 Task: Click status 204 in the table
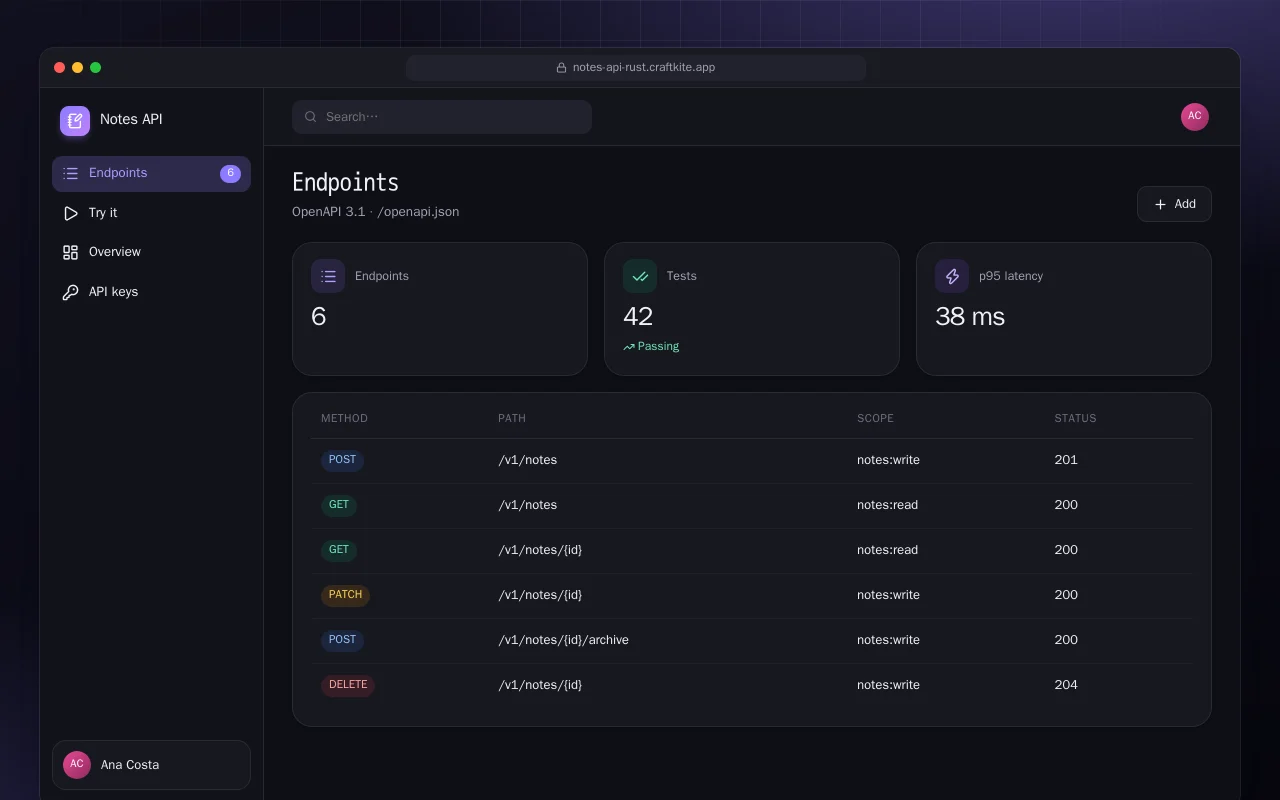[1066, 685]
